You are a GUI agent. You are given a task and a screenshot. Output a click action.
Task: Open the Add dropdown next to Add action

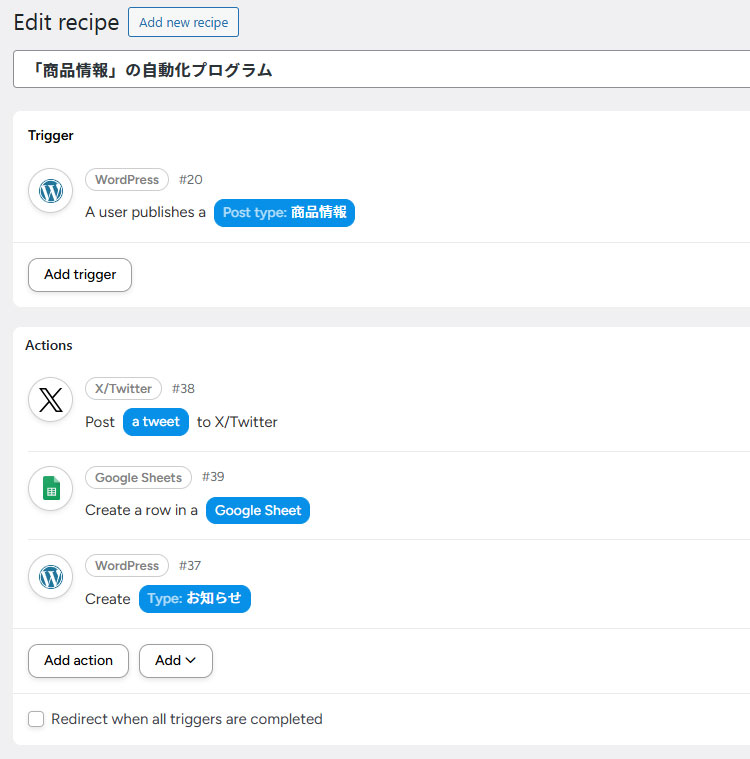[x=176, y=661]
